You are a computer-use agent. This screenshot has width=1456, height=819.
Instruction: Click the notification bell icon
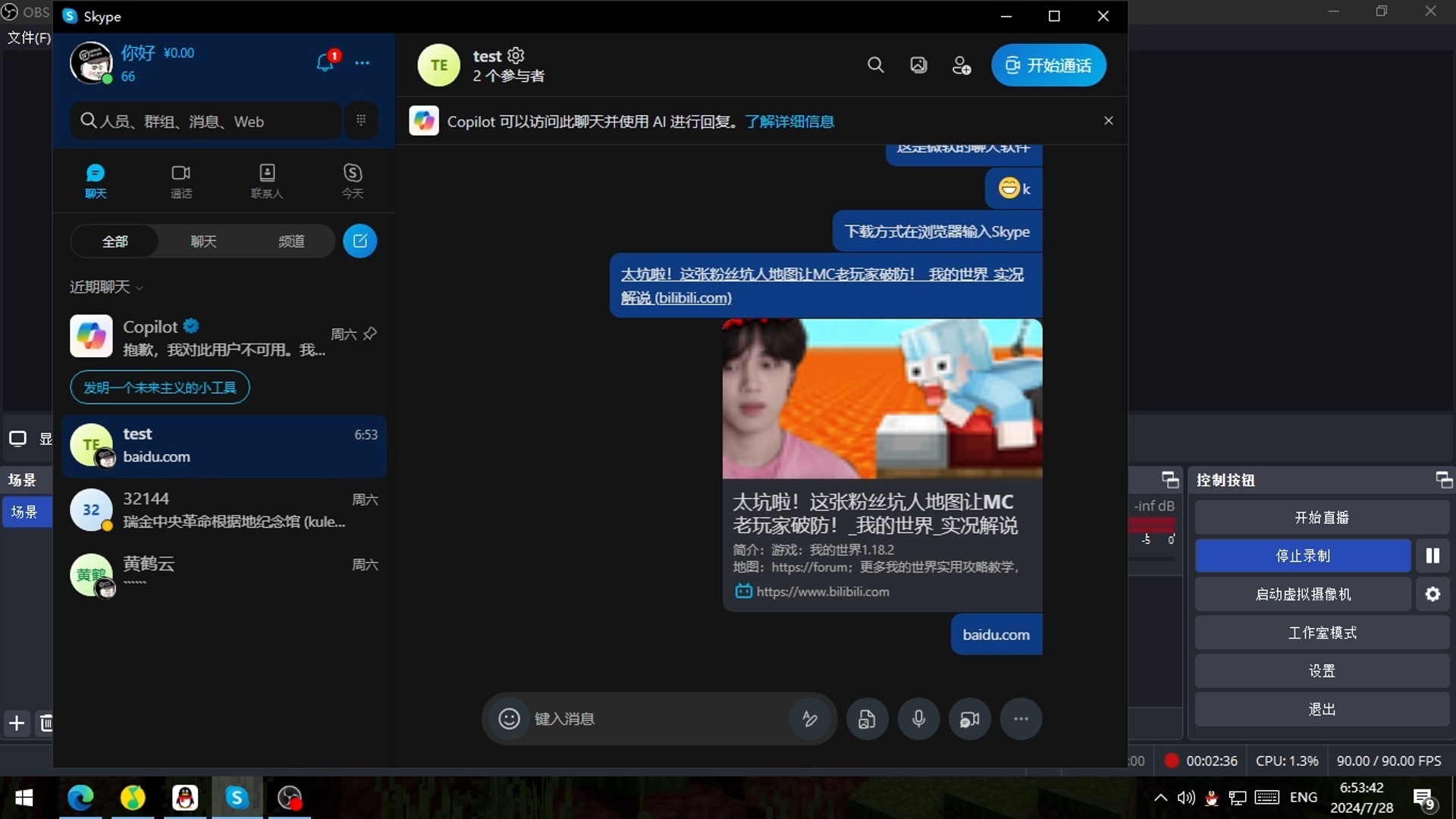[x=323, y=62]
